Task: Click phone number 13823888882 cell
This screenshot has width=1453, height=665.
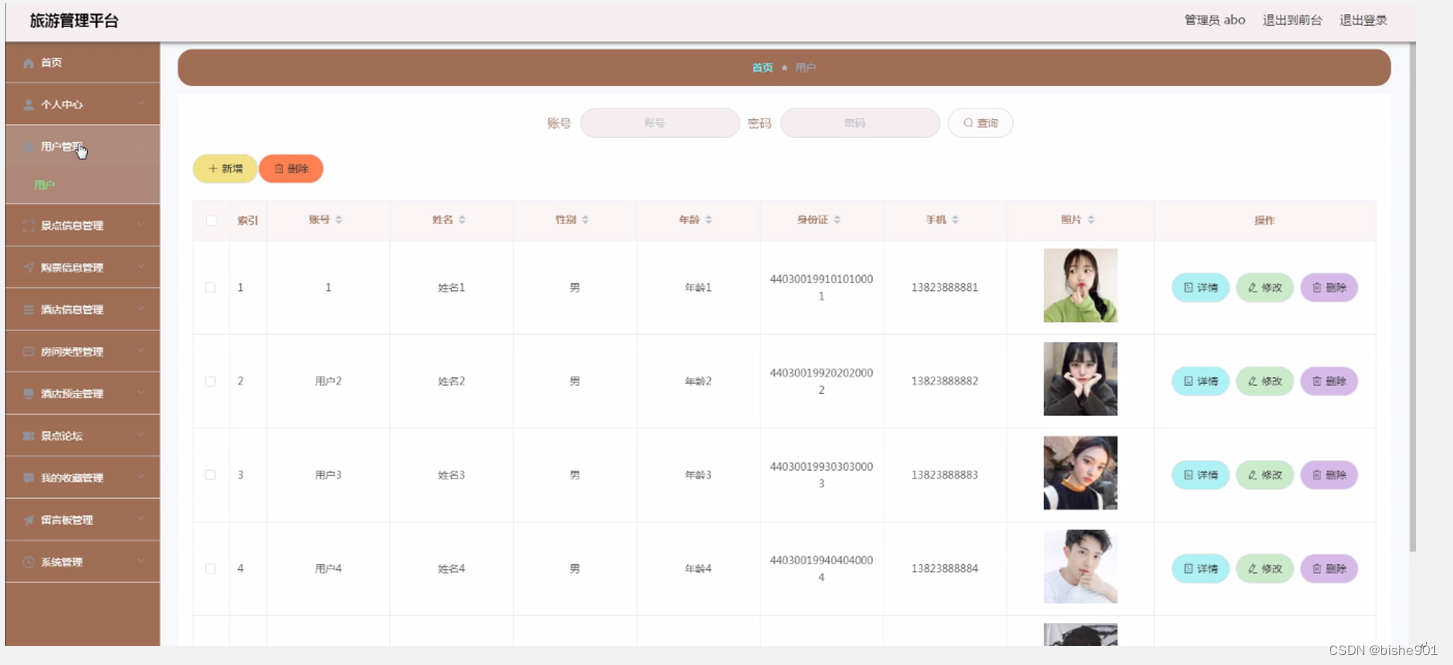Action: point(945,381)
